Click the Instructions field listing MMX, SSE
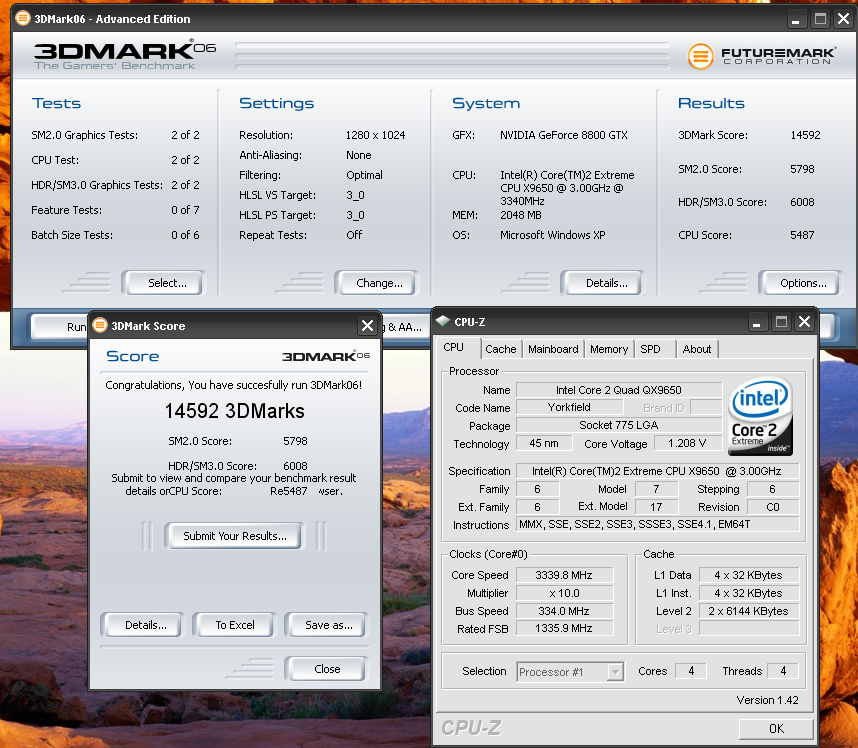 coord(657,524)
